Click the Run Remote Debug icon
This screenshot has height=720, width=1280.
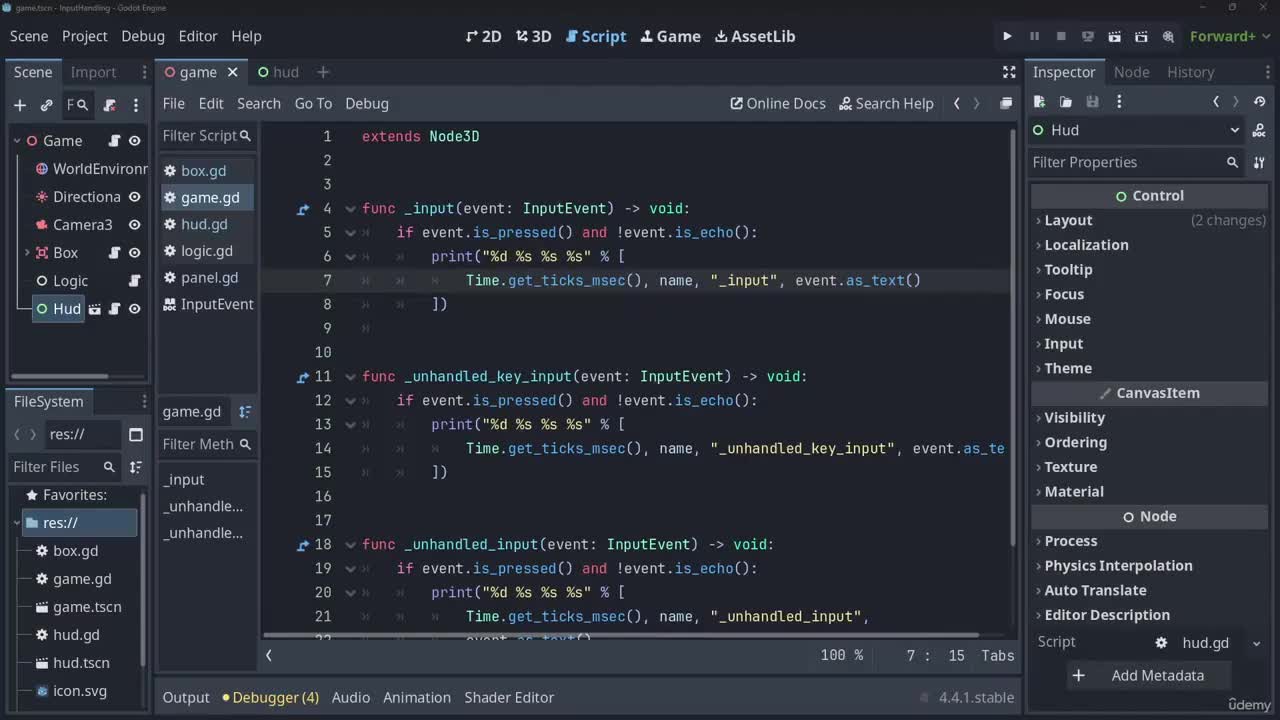1088,36
